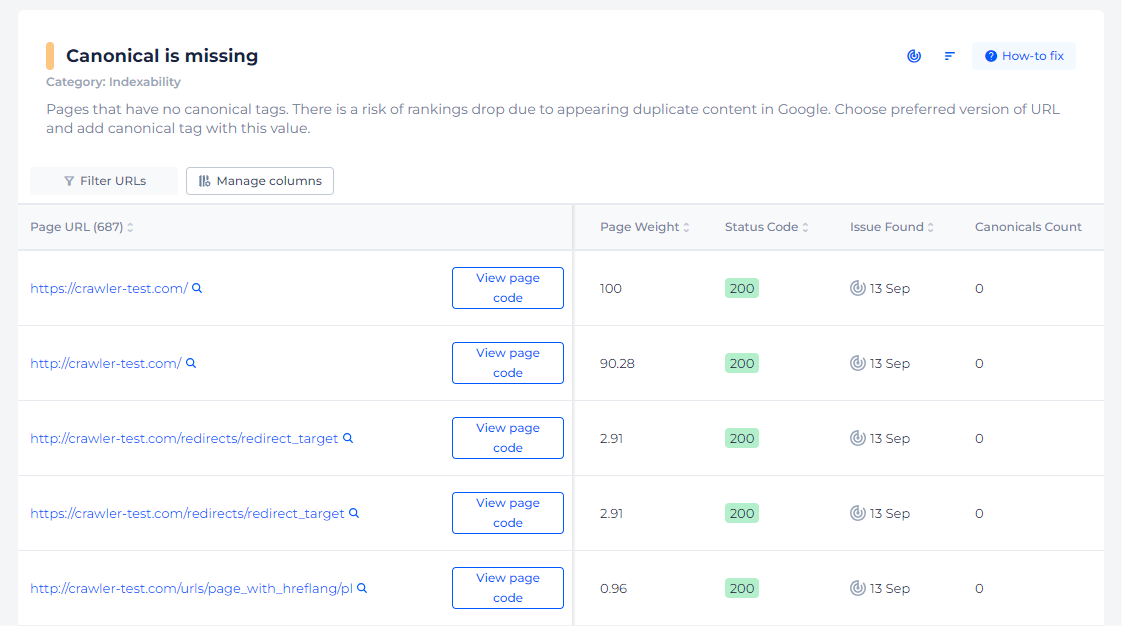This screenshot has height=626, width=1122.
Task: Open https://crawler-test.com/redirects/redirect_target link
Action: (187, 514)
